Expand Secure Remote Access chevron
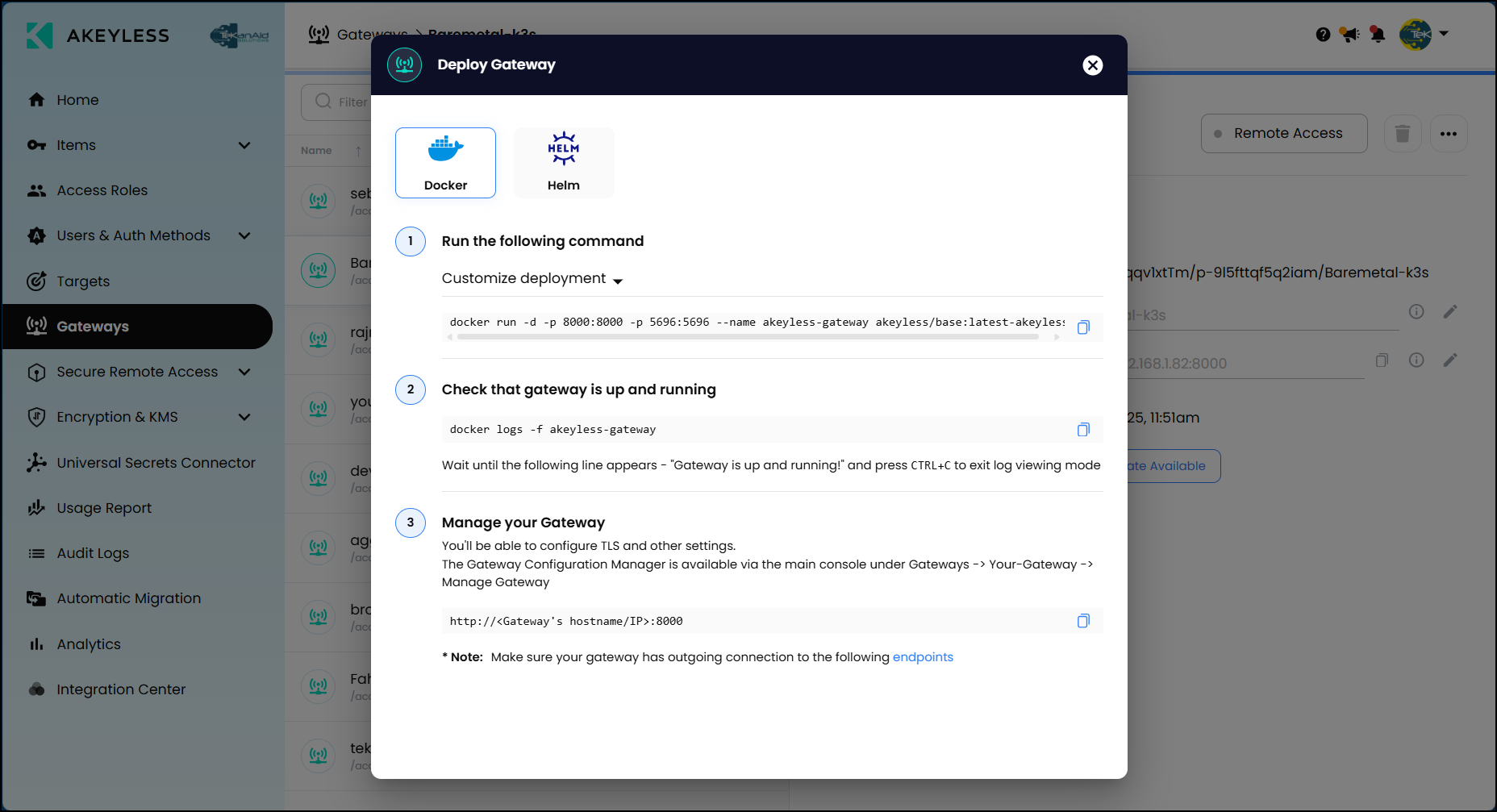This screenshot has width=1497, height=812. [244, 372]
